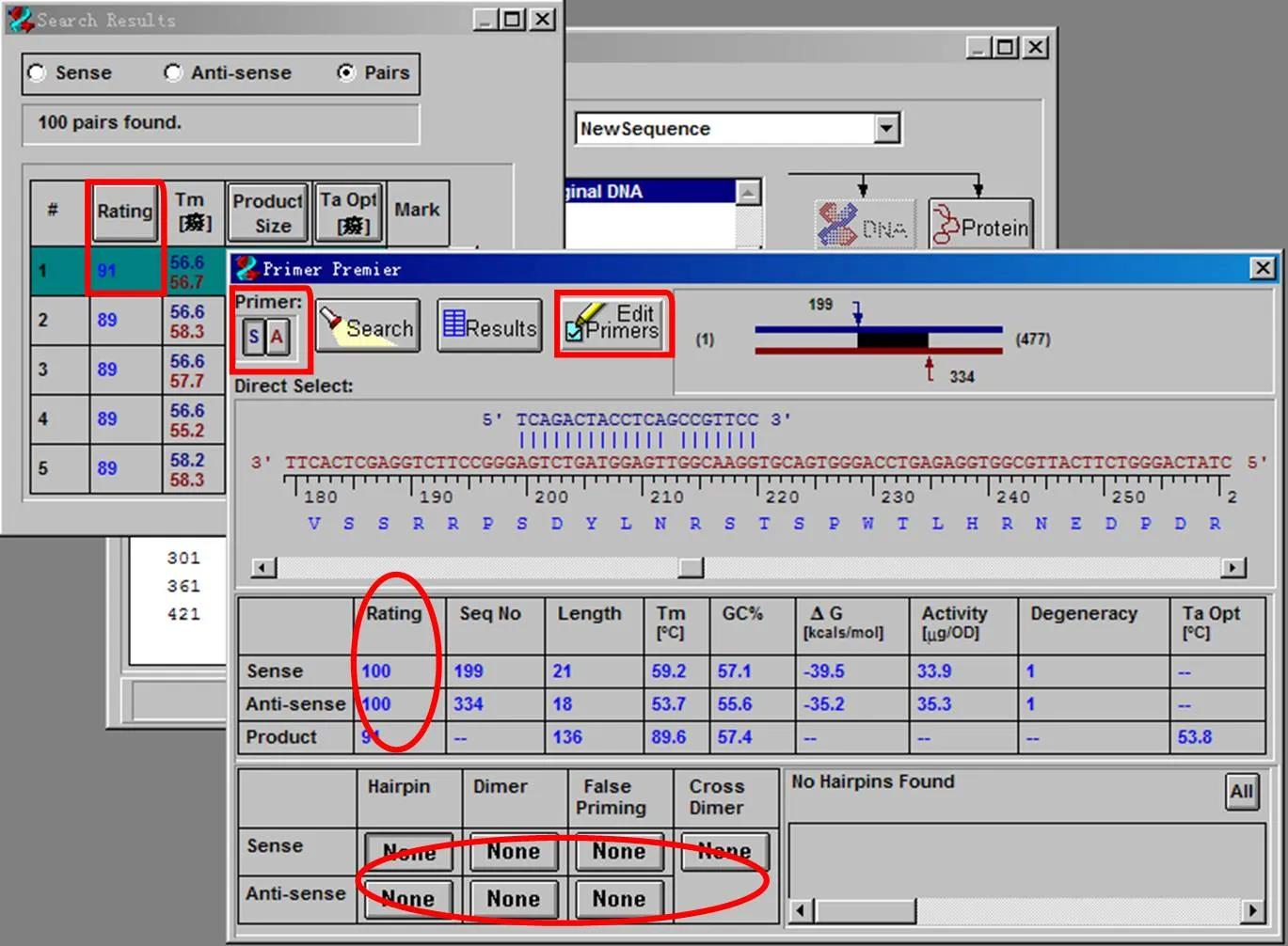The height and width of the screenshot is (946, 1288).
Task: Click the hairpin pane scroll left arrow
Action: (802, 910)
